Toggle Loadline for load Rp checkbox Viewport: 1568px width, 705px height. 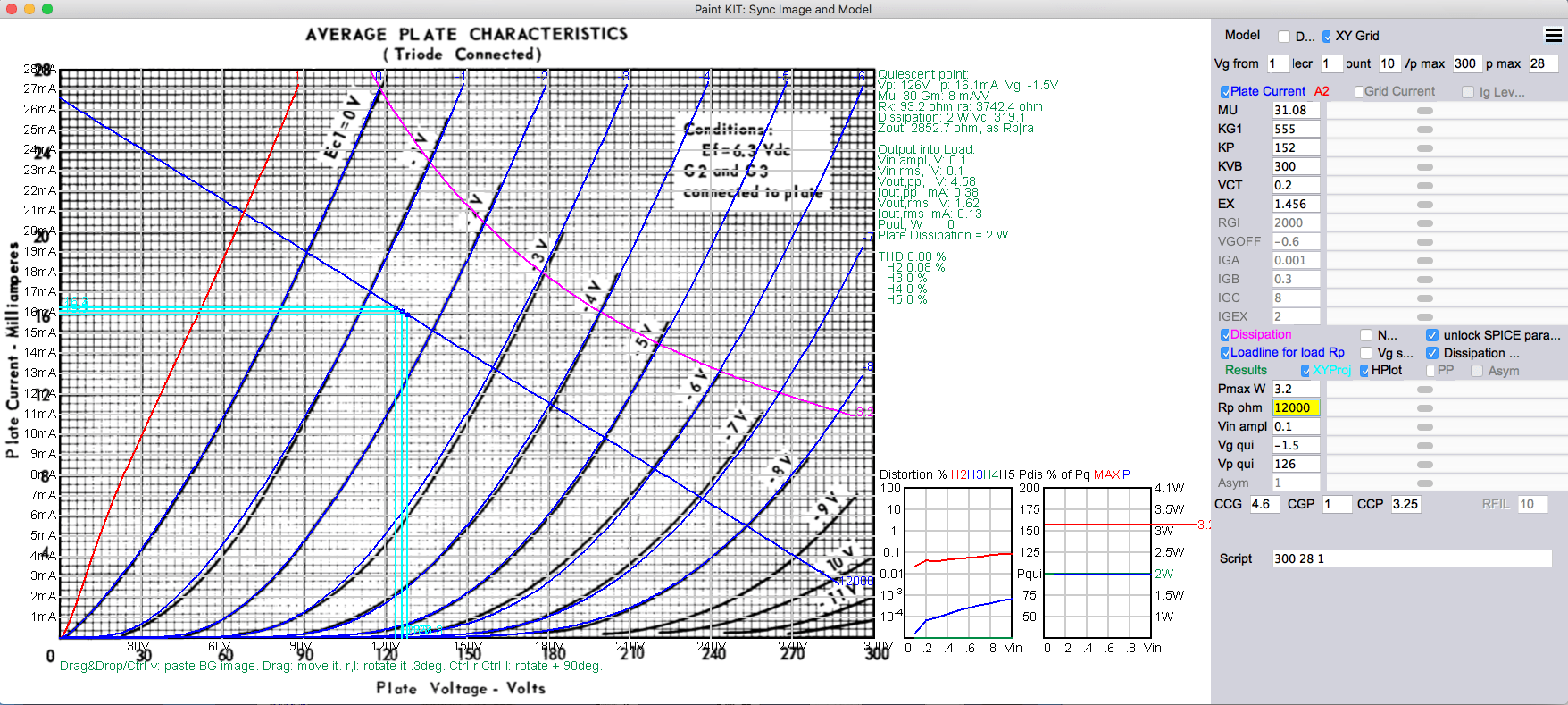[1225, 353]
